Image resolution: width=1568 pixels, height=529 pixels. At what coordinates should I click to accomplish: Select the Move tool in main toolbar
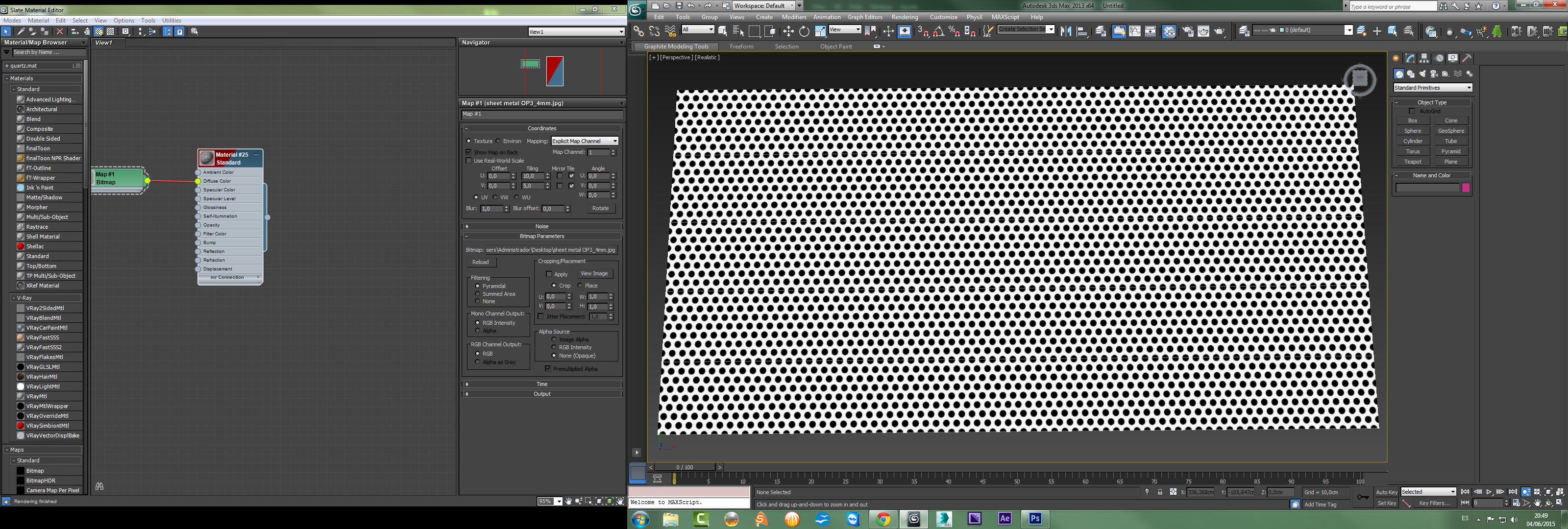pyautogui.click(x=788, y=31)
